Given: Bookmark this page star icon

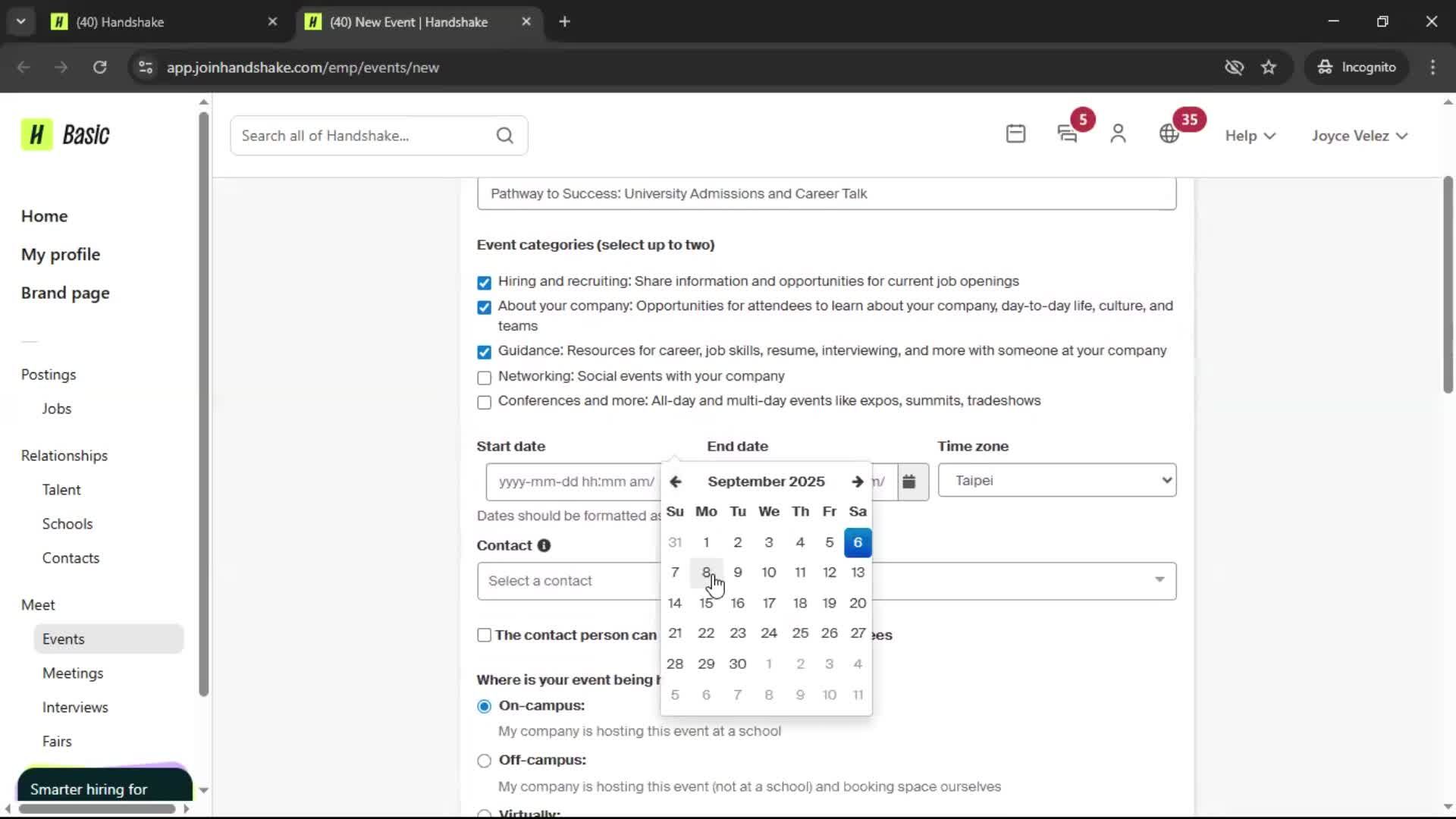Looking at the screenshot, I should pyautogui.click(x=1269, y=67).
